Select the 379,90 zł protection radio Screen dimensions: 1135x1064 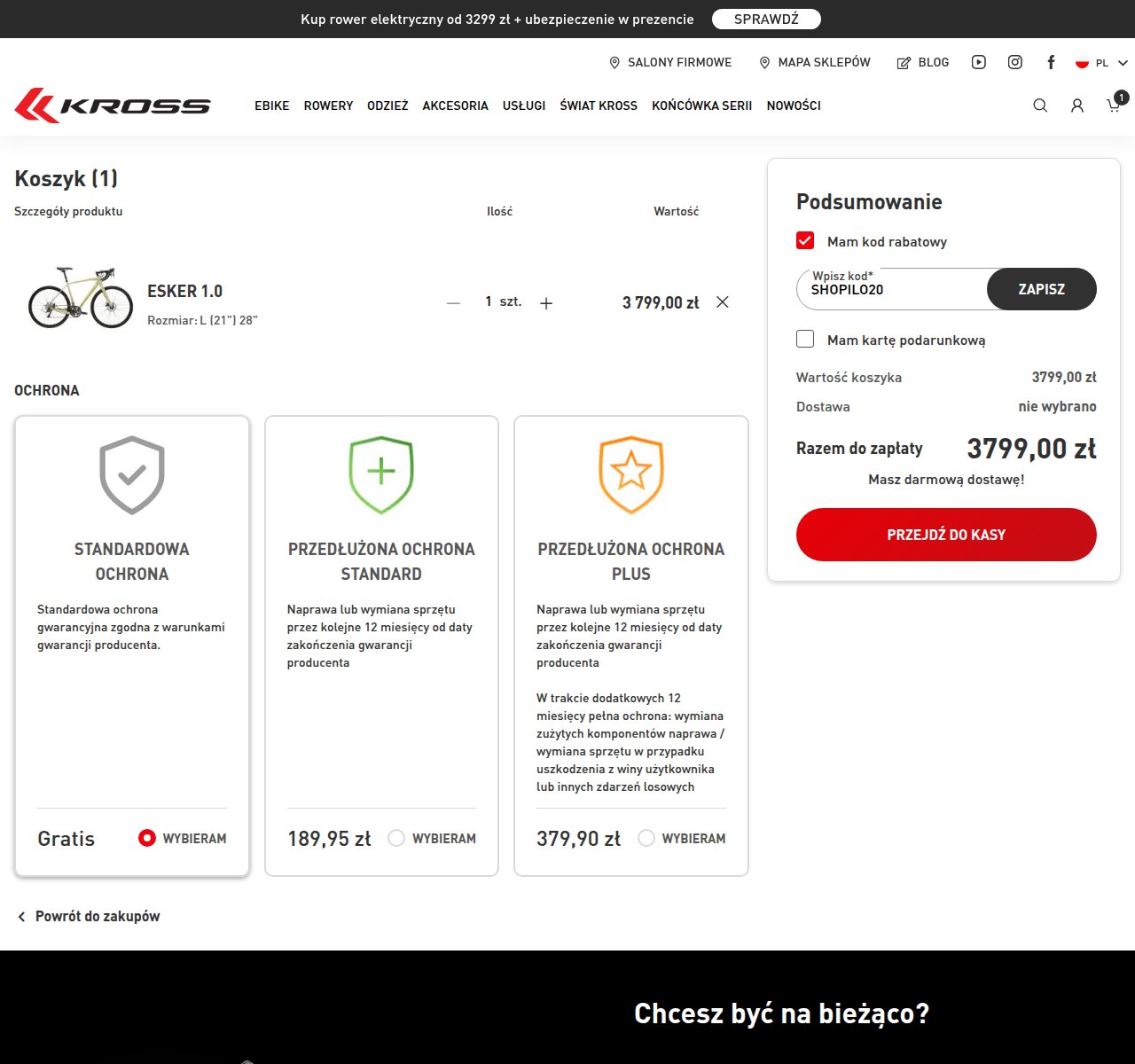click(x=646, y=838)
